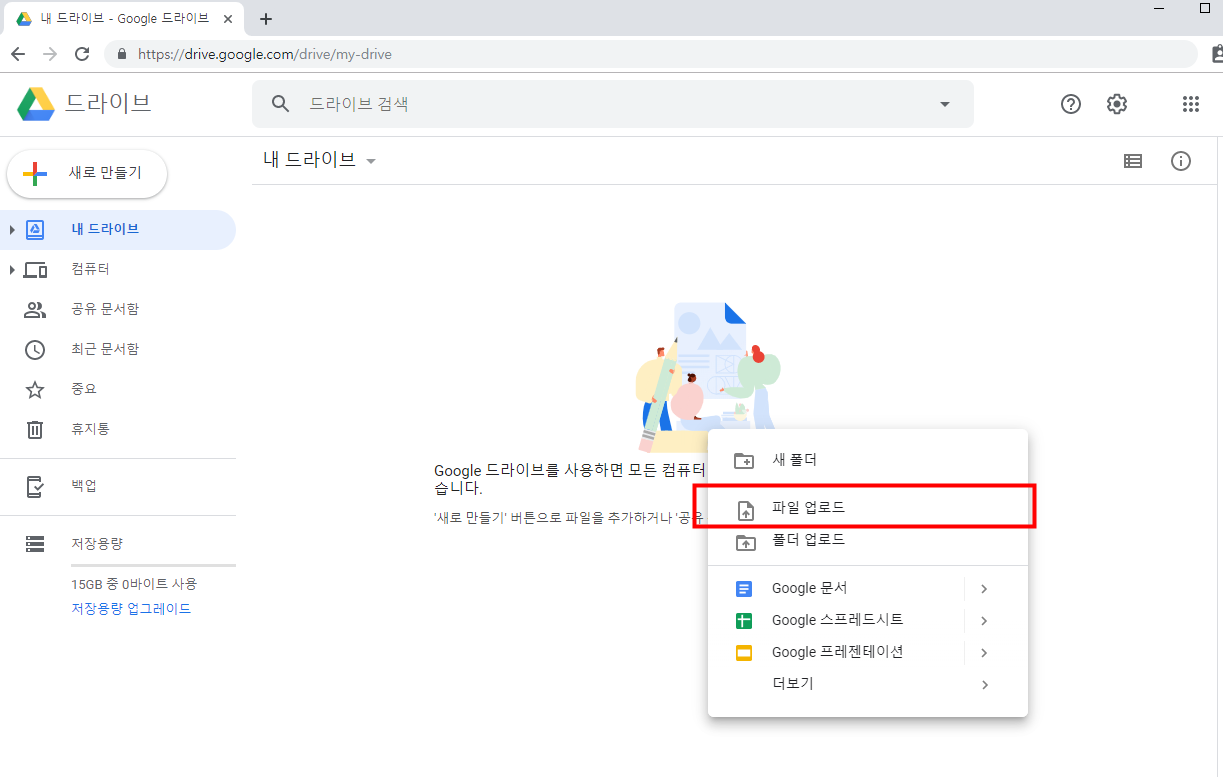Click the 15GB 중 0바이트 사용 text
The width and height of the screenshot is (1223, 777).
[134, 584]
